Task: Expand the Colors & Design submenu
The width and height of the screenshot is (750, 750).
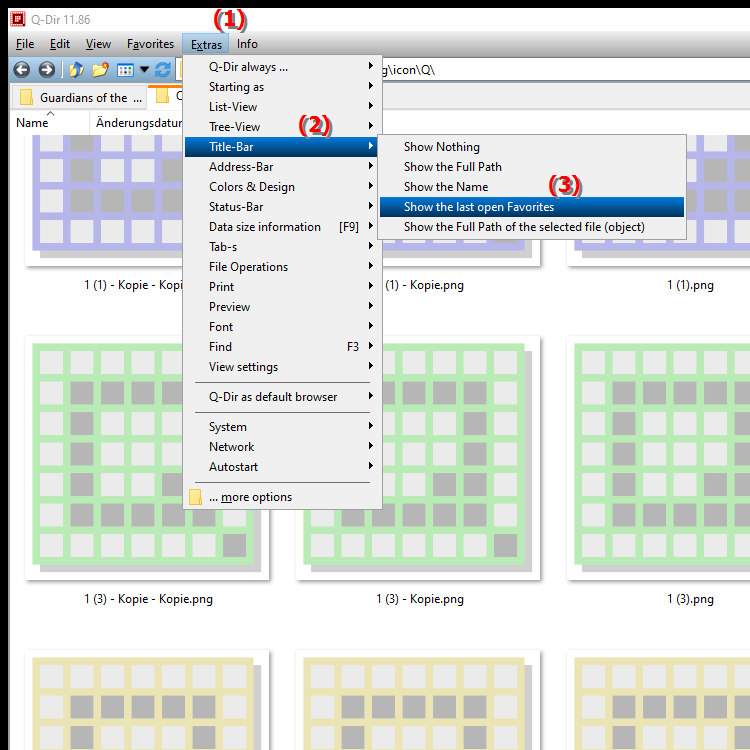Action: click(283, 187)
